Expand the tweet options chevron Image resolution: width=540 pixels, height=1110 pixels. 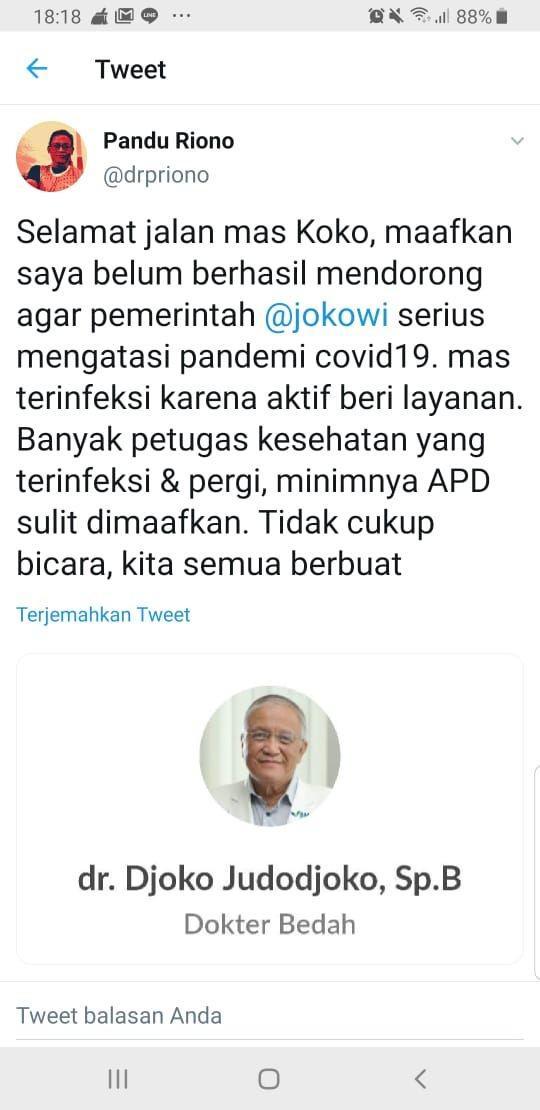pos(517,142)
